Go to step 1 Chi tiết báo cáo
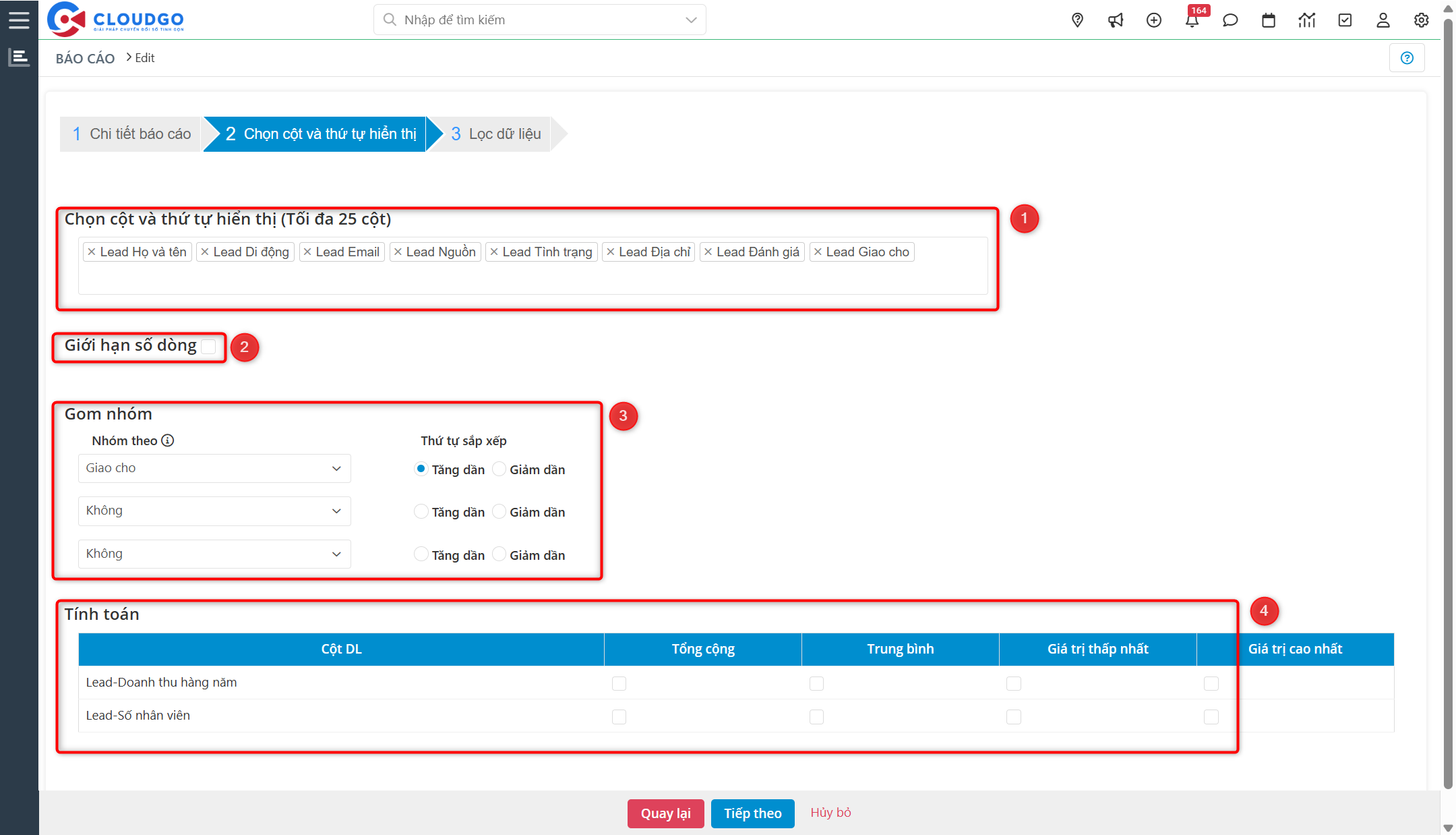1456x835 pixels. point(131,134)
